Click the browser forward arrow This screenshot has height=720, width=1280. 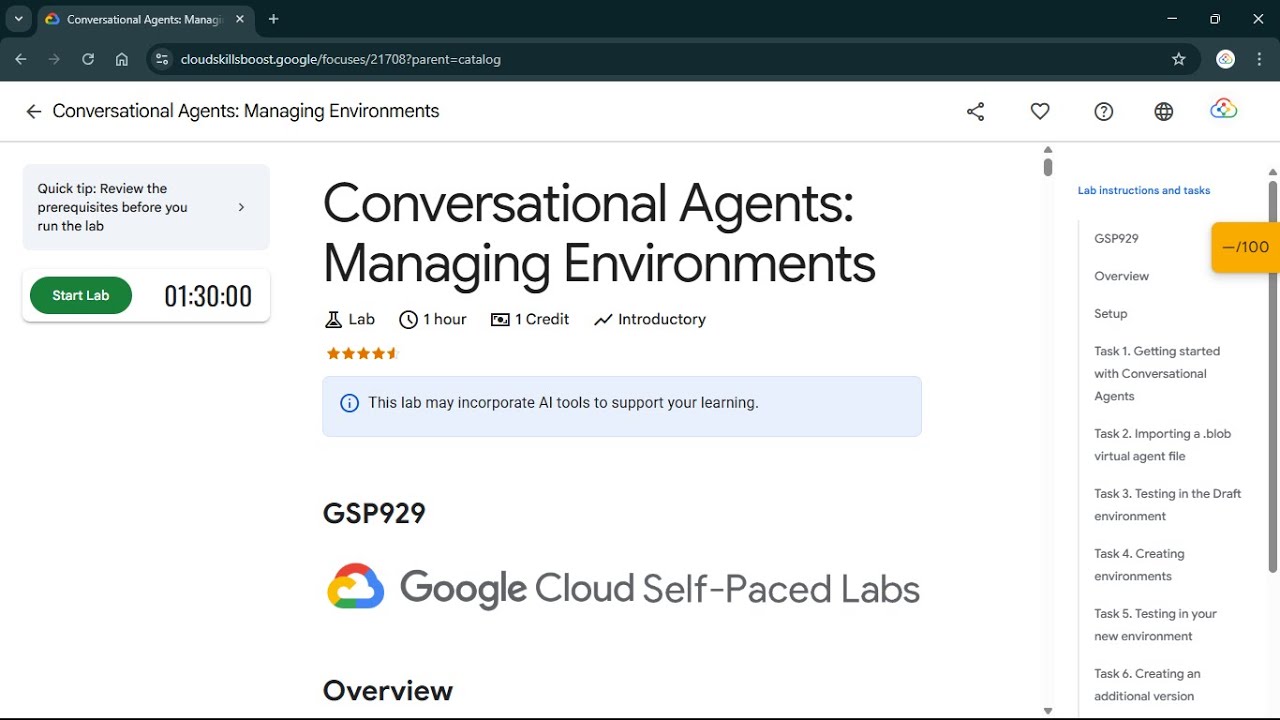pos(54,59)
